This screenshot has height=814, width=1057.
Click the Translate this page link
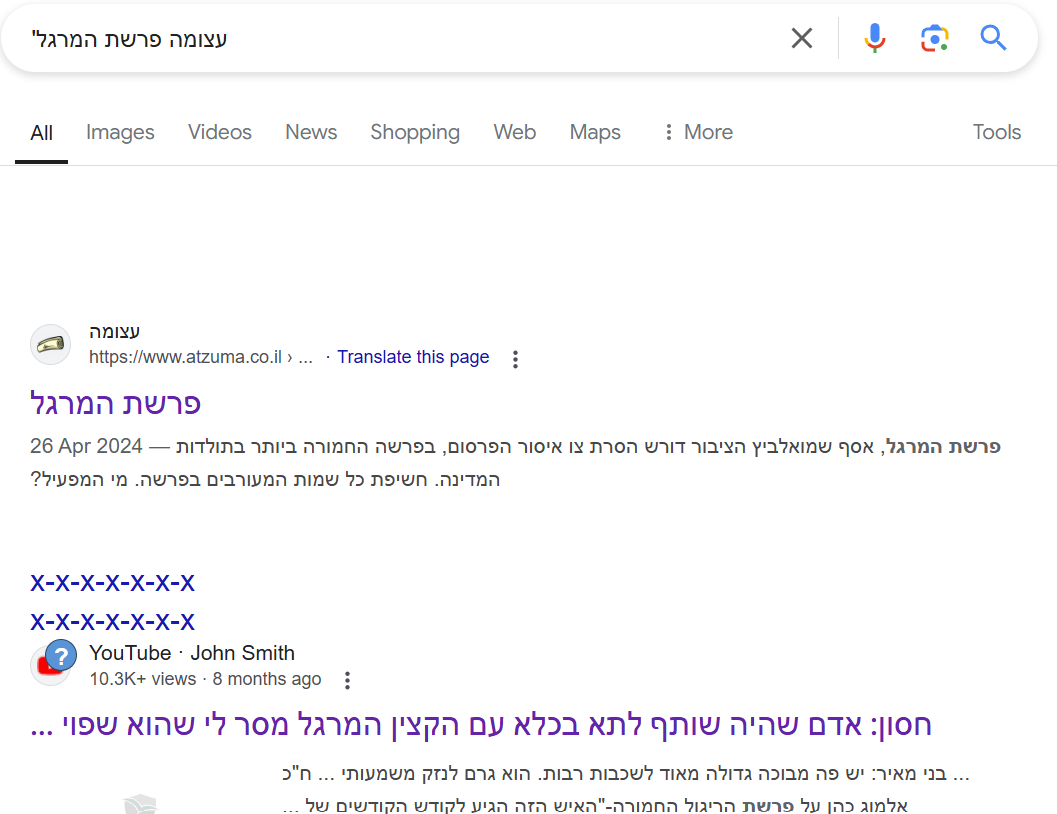pyautogui.click(x=413, y=357)
